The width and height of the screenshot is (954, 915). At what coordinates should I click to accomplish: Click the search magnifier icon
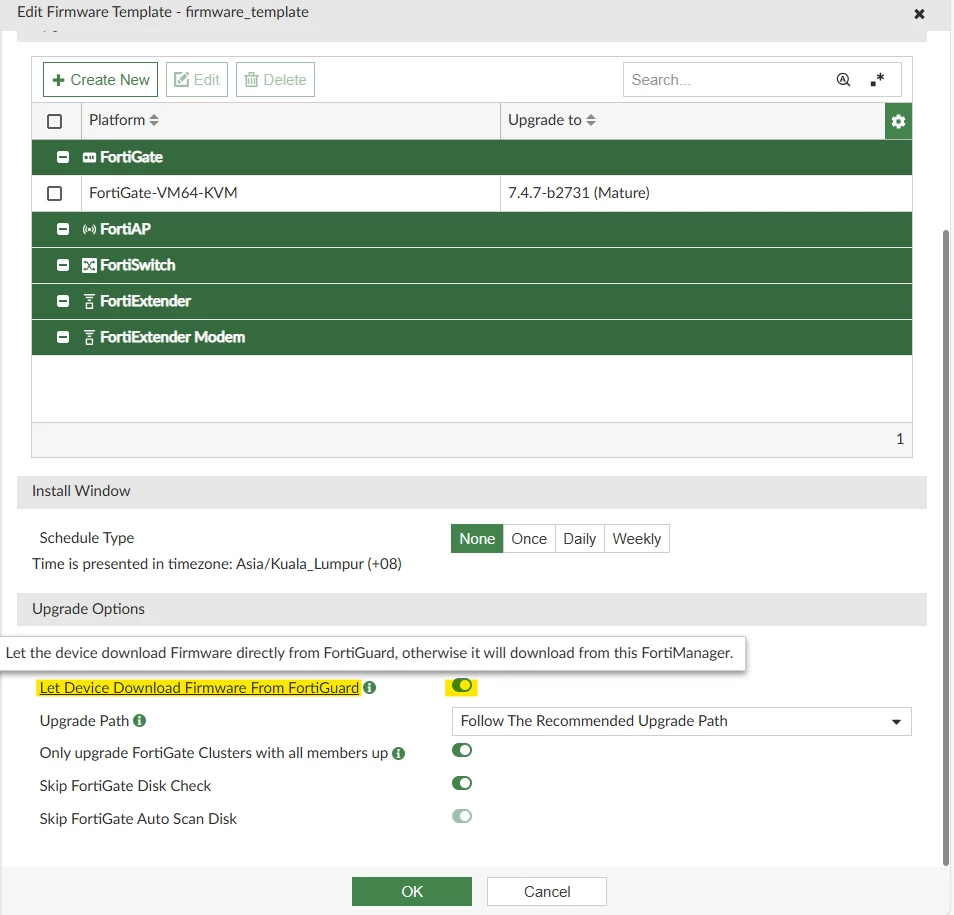pos(843,80)
